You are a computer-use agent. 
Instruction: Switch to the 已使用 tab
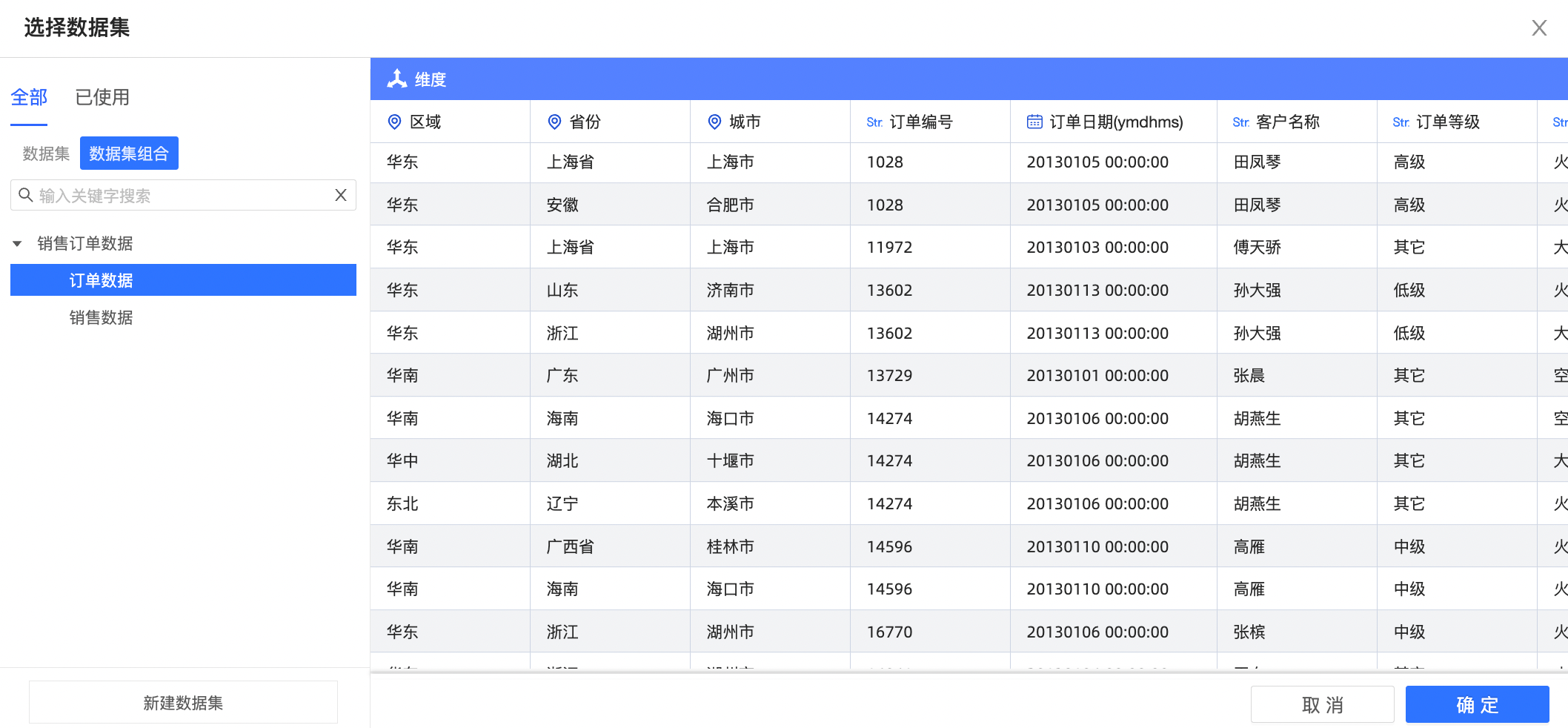(102, 97)
